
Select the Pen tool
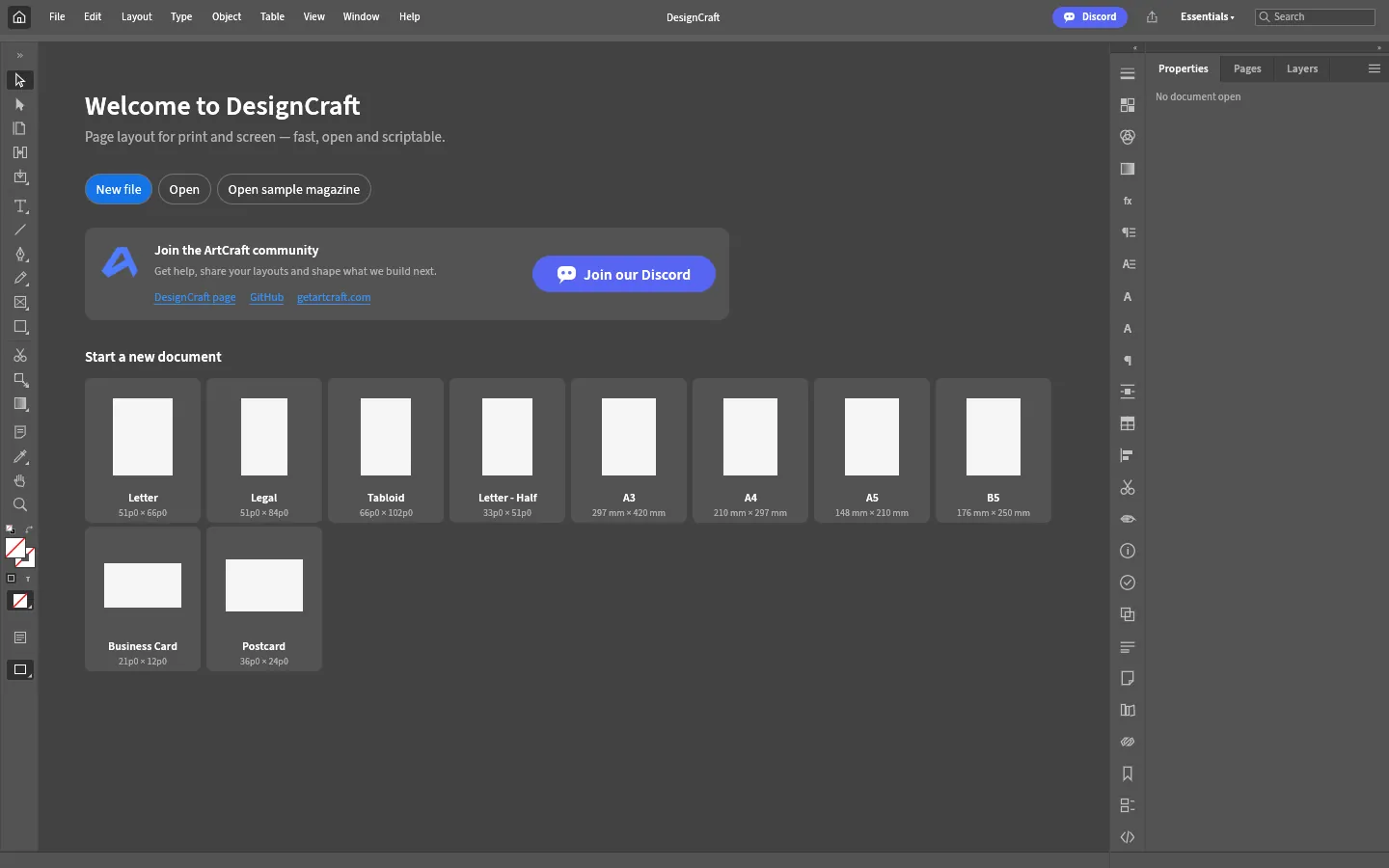(x=19, y=255)
